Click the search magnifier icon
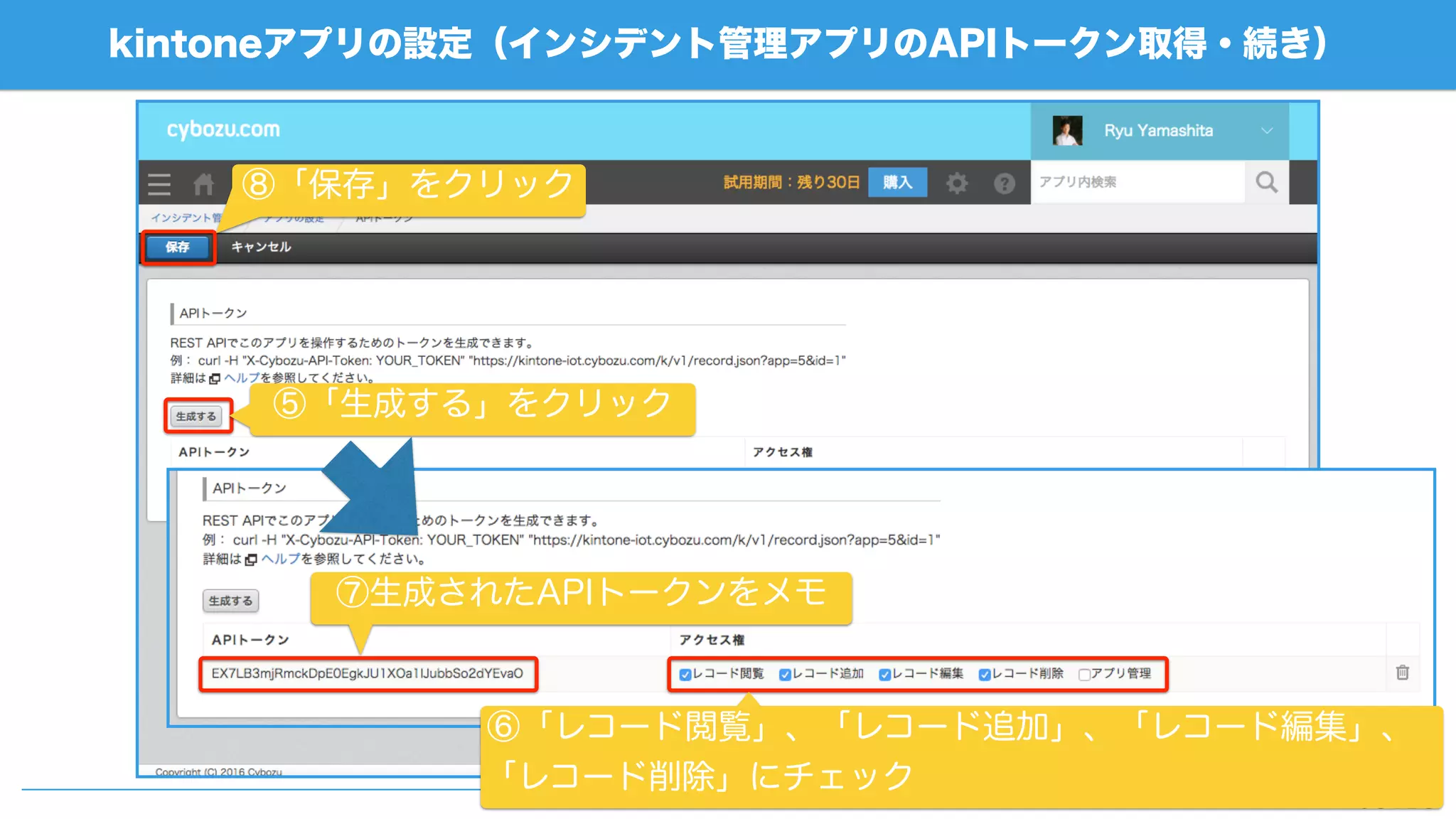Image resolution: width=1456 pixels, height=819 pixels. [x=1267, y=183]
